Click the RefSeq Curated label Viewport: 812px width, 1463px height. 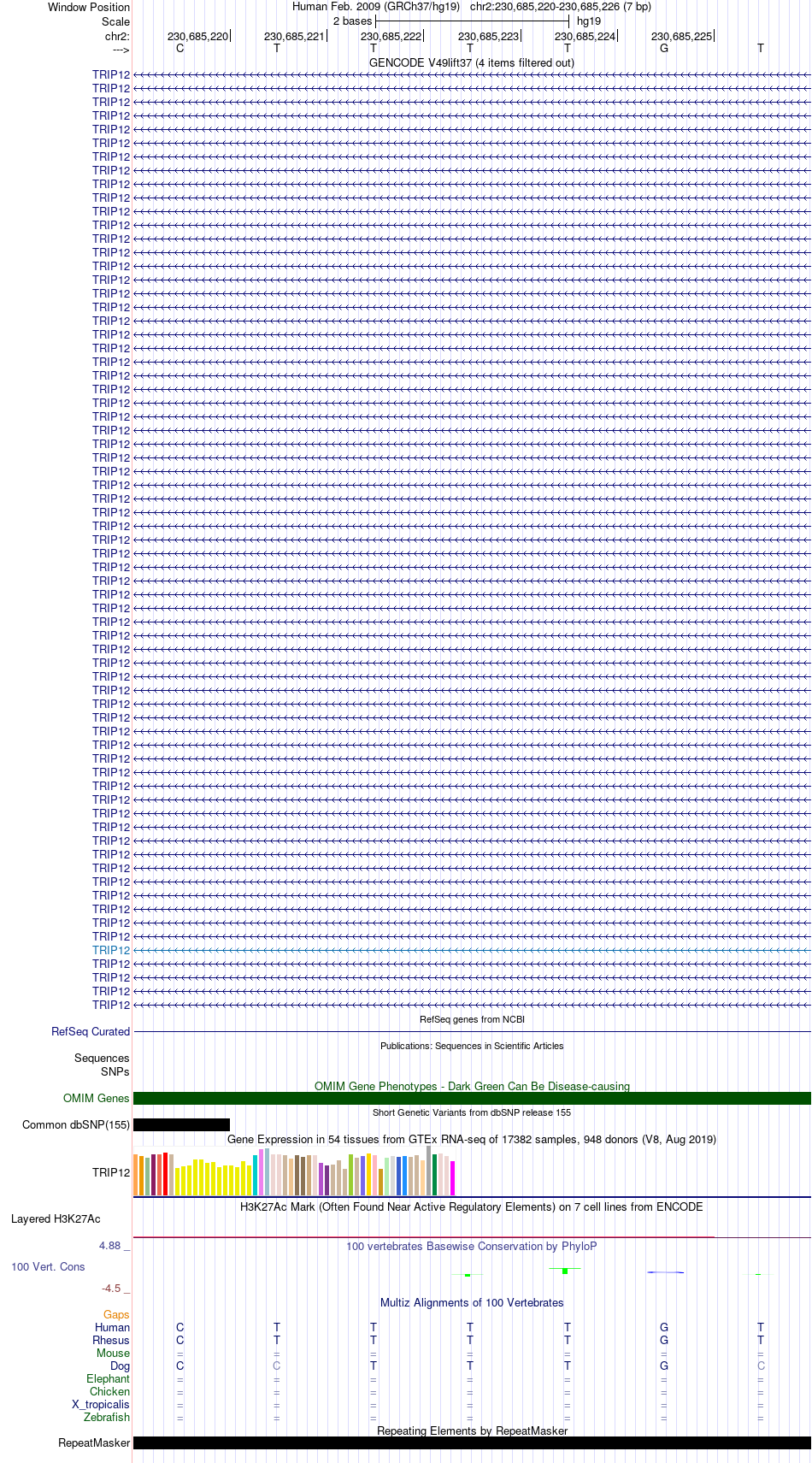click(91, 1032)
